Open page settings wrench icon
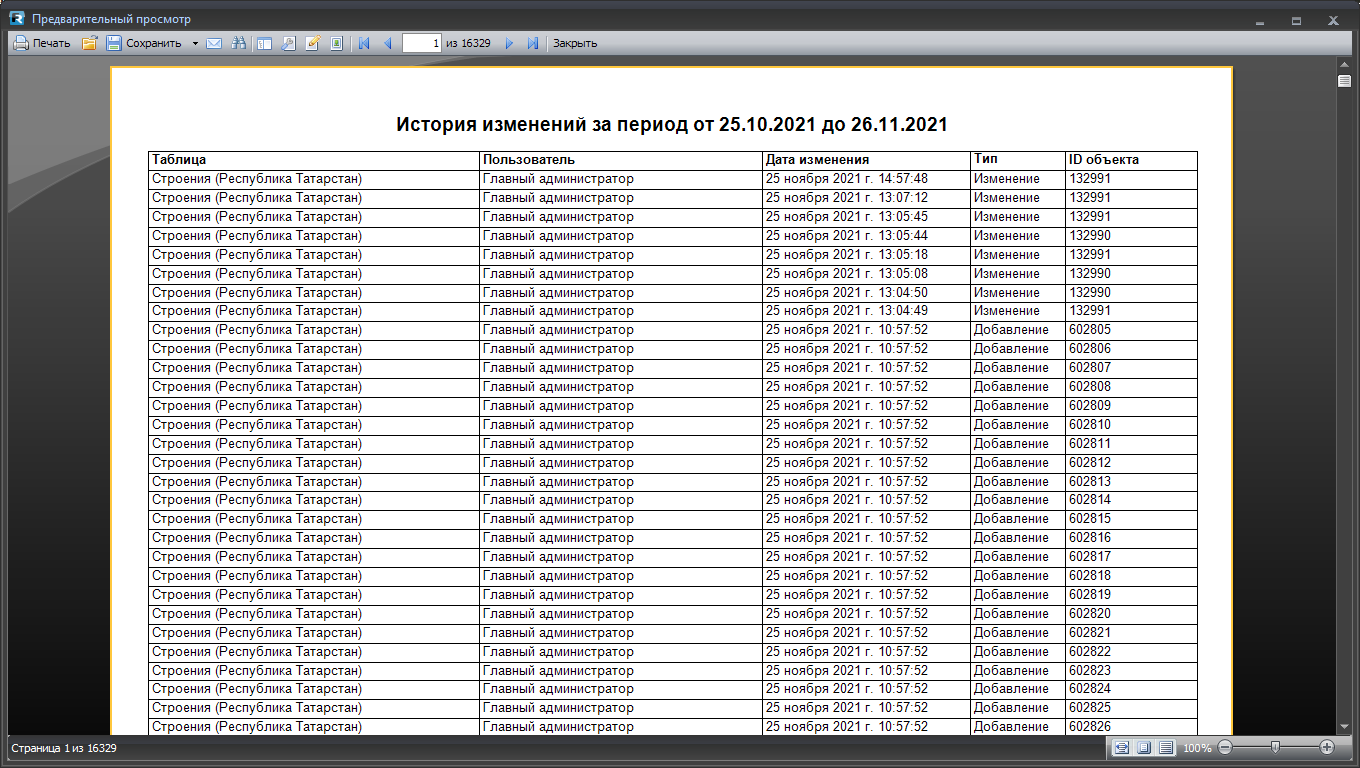The height and width of the screenshot is (768, 1360). [288, 43]
